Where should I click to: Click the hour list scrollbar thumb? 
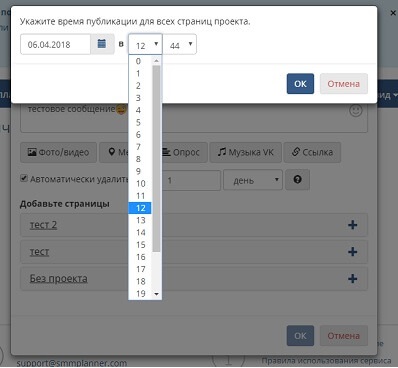click(156, 158)
